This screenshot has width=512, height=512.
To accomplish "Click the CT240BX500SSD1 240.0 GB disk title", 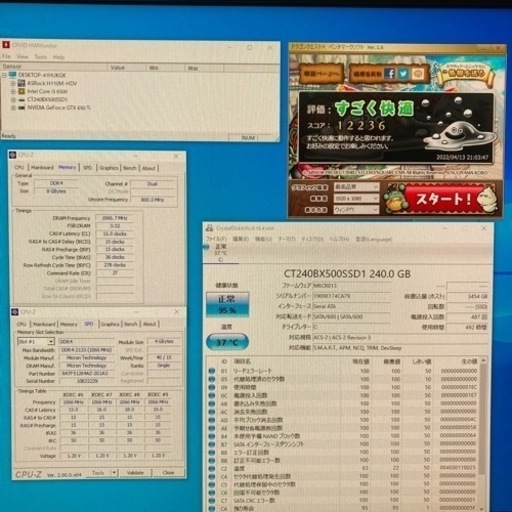I will [347, 274].
